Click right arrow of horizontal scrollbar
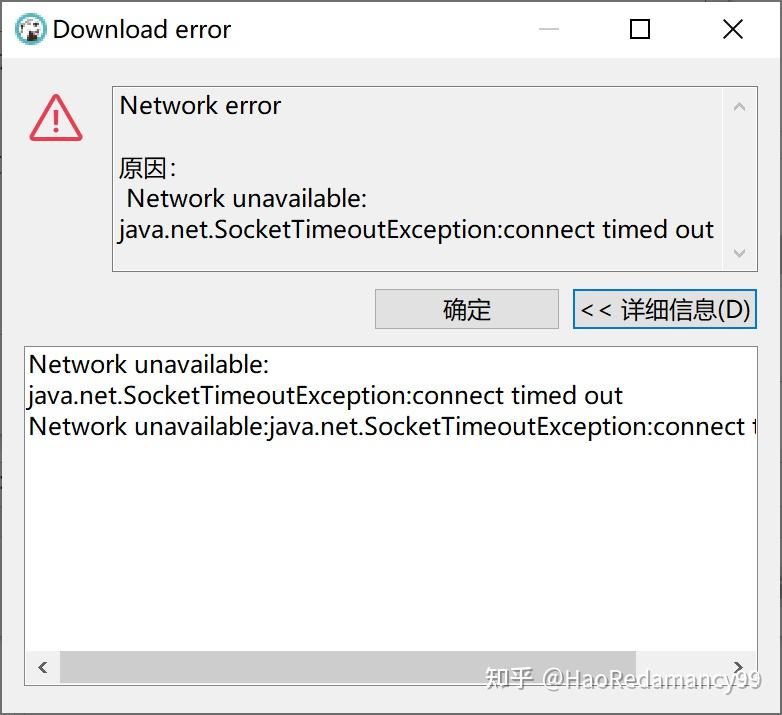The height and width of the screenshot is (715, 782). (738, 667)
